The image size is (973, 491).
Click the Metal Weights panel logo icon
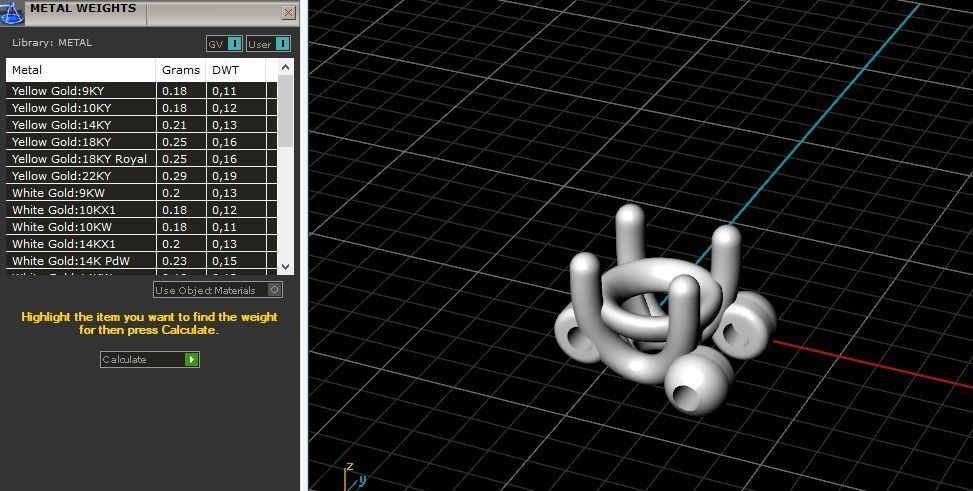point(12,12)
